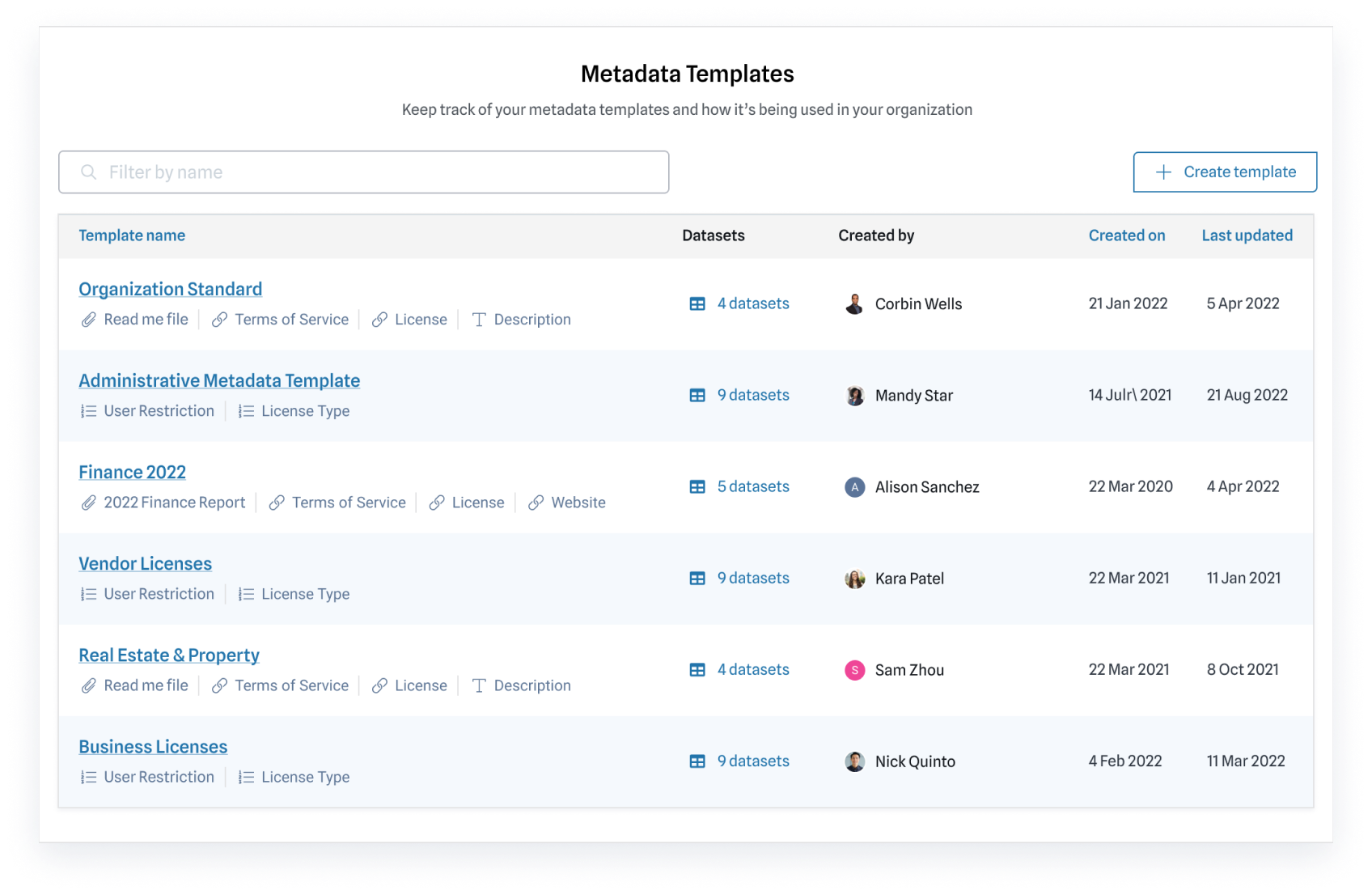
Task: Click the 22 Mar 2020 created date
Action: click(x=1130, y=486)
